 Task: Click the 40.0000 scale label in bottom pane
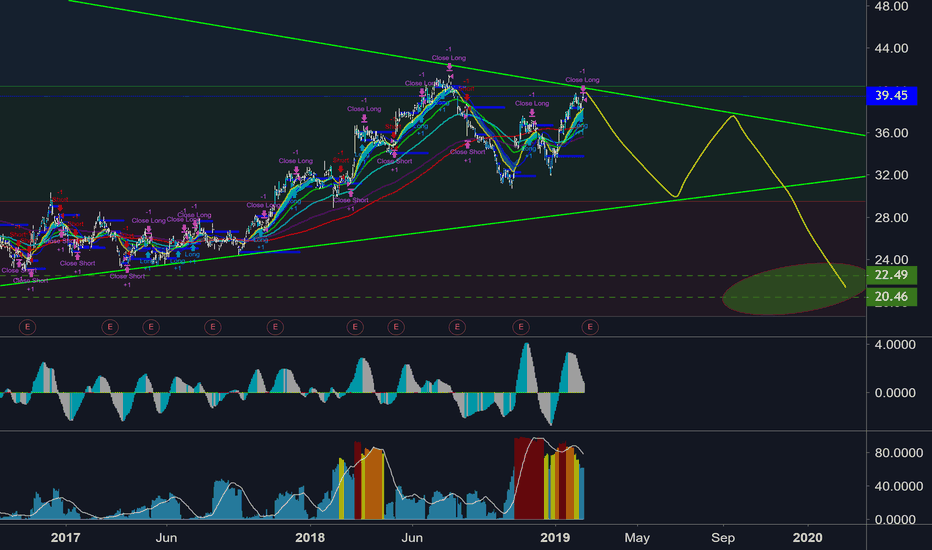click(899, 486)
